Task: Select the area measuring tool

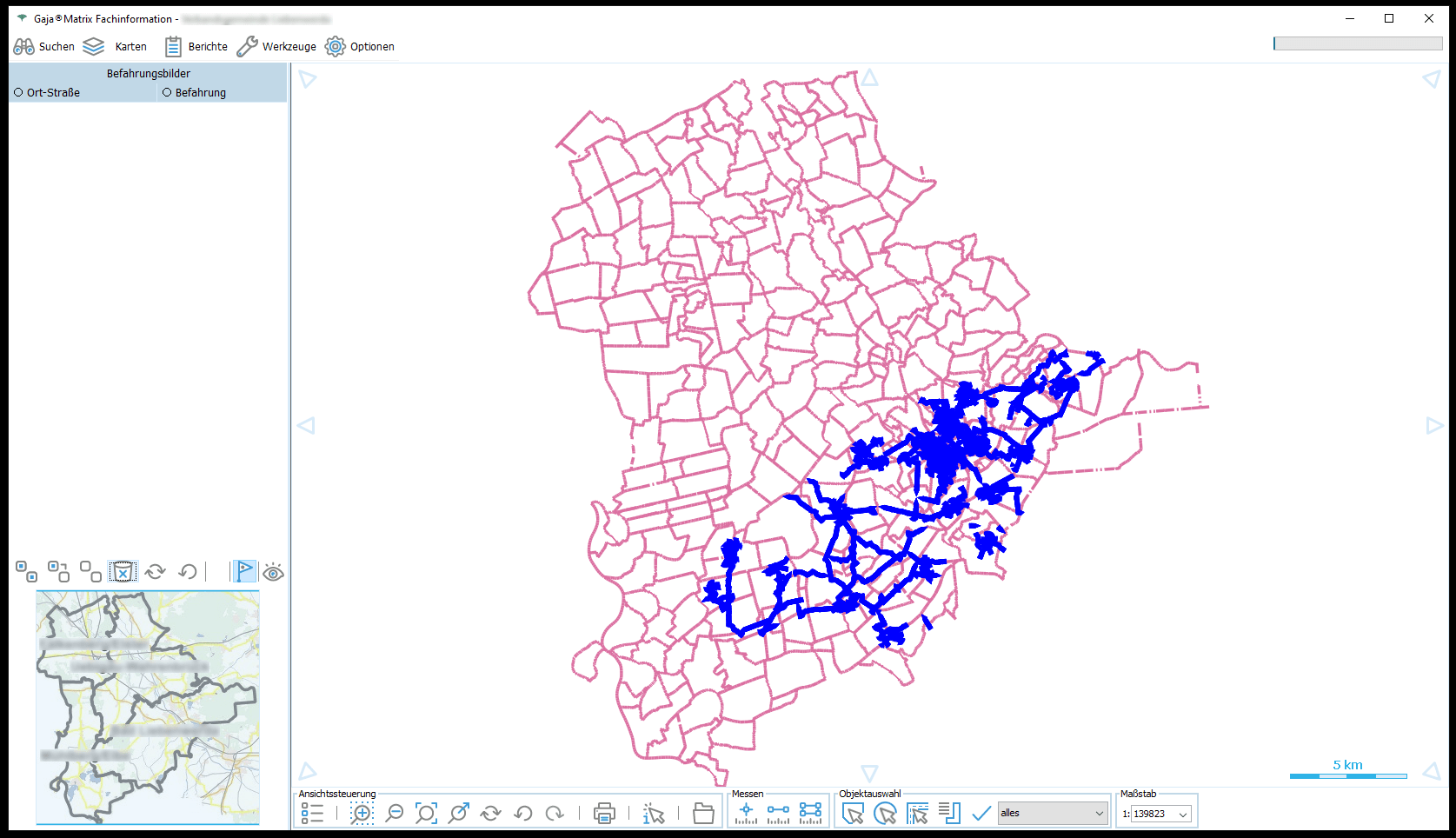Action: click(810, 814)
